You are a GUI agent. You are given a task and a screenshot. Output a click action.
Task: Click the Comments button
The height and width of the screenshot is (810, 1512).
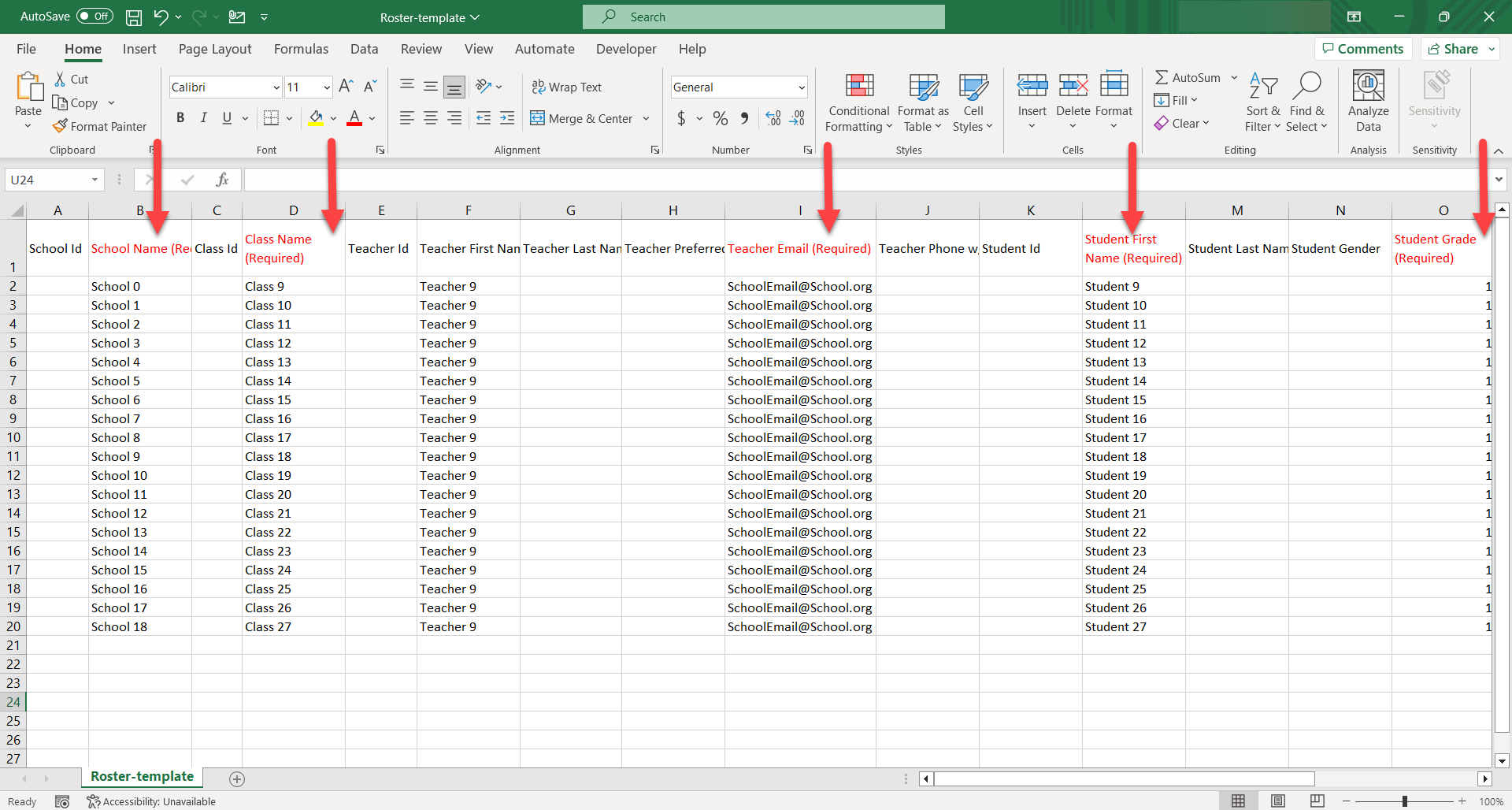point(1363,49)
